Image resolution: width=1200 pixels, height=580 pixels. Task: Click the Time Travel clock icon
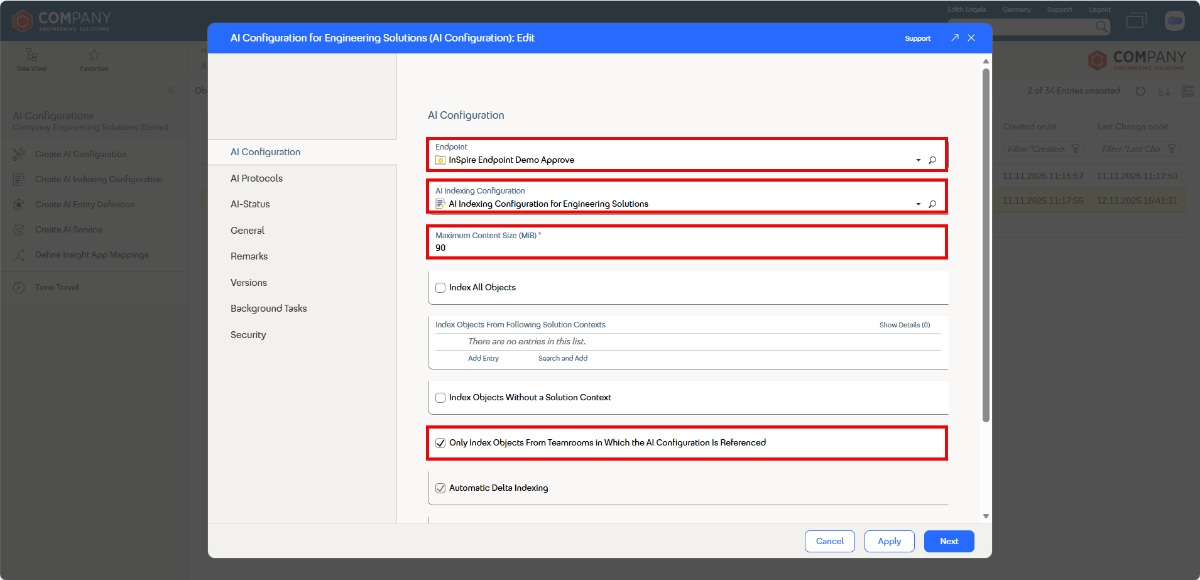pos(19,288)
